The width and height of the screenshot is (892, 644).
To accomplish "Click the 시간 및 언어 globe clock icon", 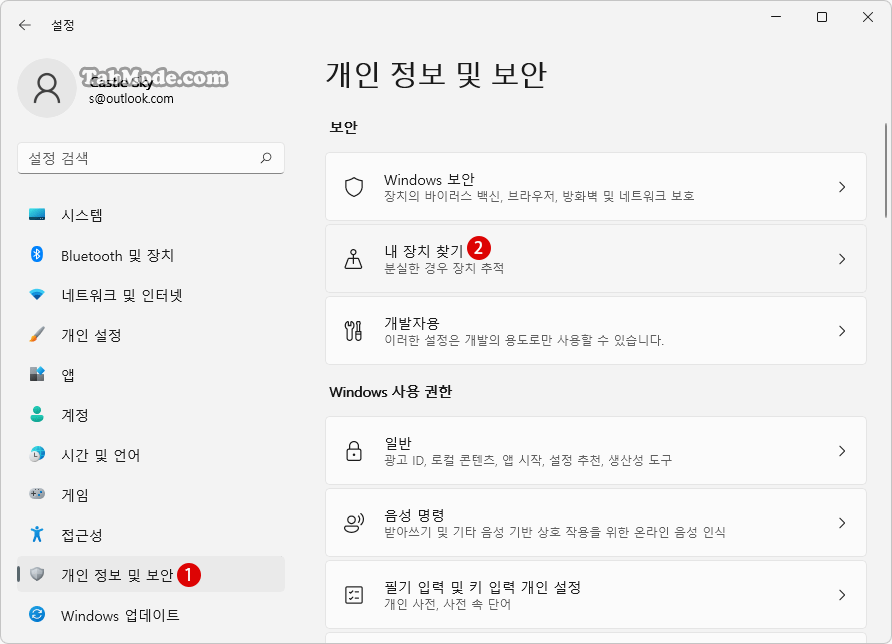I will tap(37, 454).
